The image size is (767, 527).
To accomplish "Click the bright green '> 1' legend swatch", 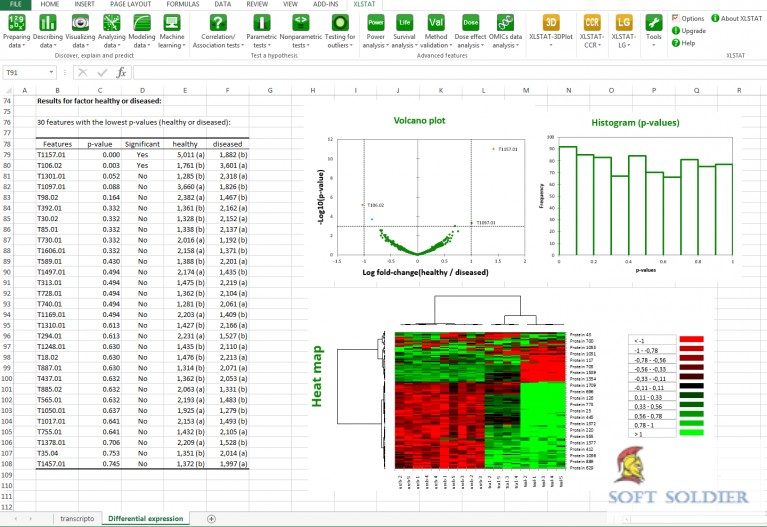I will pyautogui.click(x=691, y=433).
